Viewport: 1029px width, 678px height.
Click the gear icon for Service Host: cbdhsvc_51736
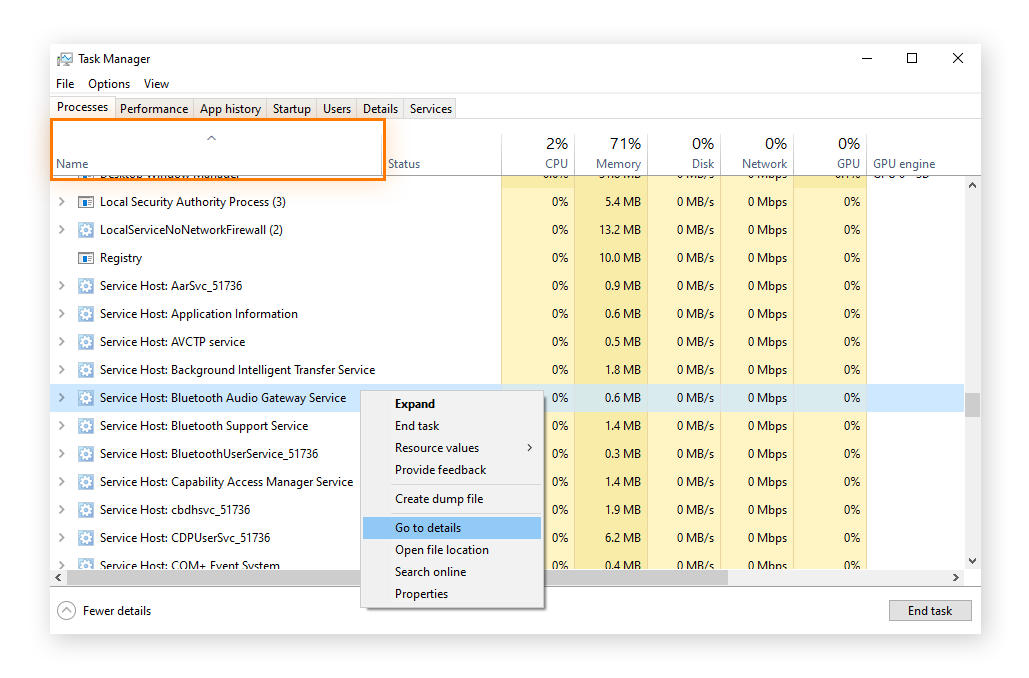point(85,509)
